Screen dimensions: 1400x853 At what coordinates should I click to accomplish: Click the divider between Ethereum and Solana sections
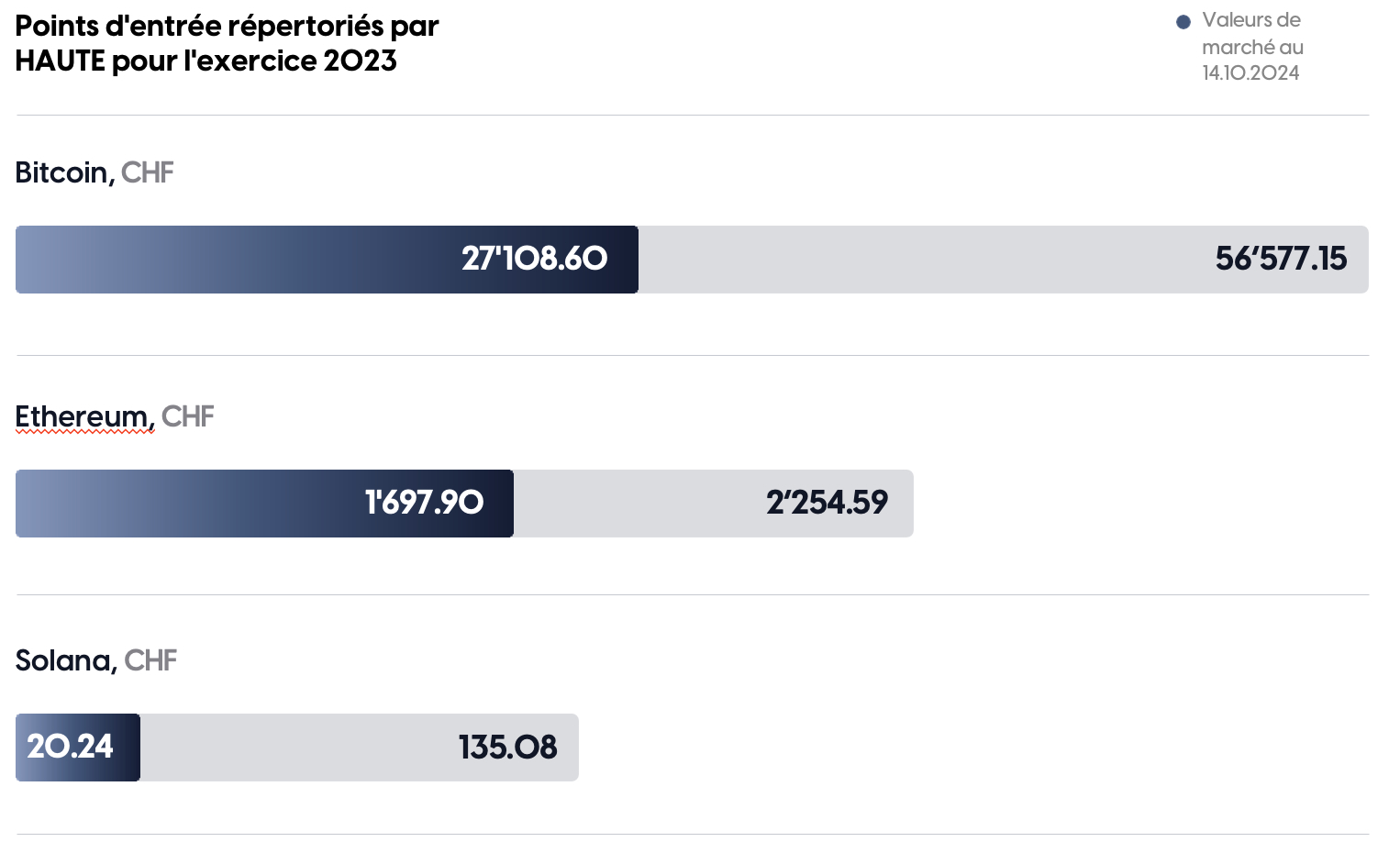point(692,595)
